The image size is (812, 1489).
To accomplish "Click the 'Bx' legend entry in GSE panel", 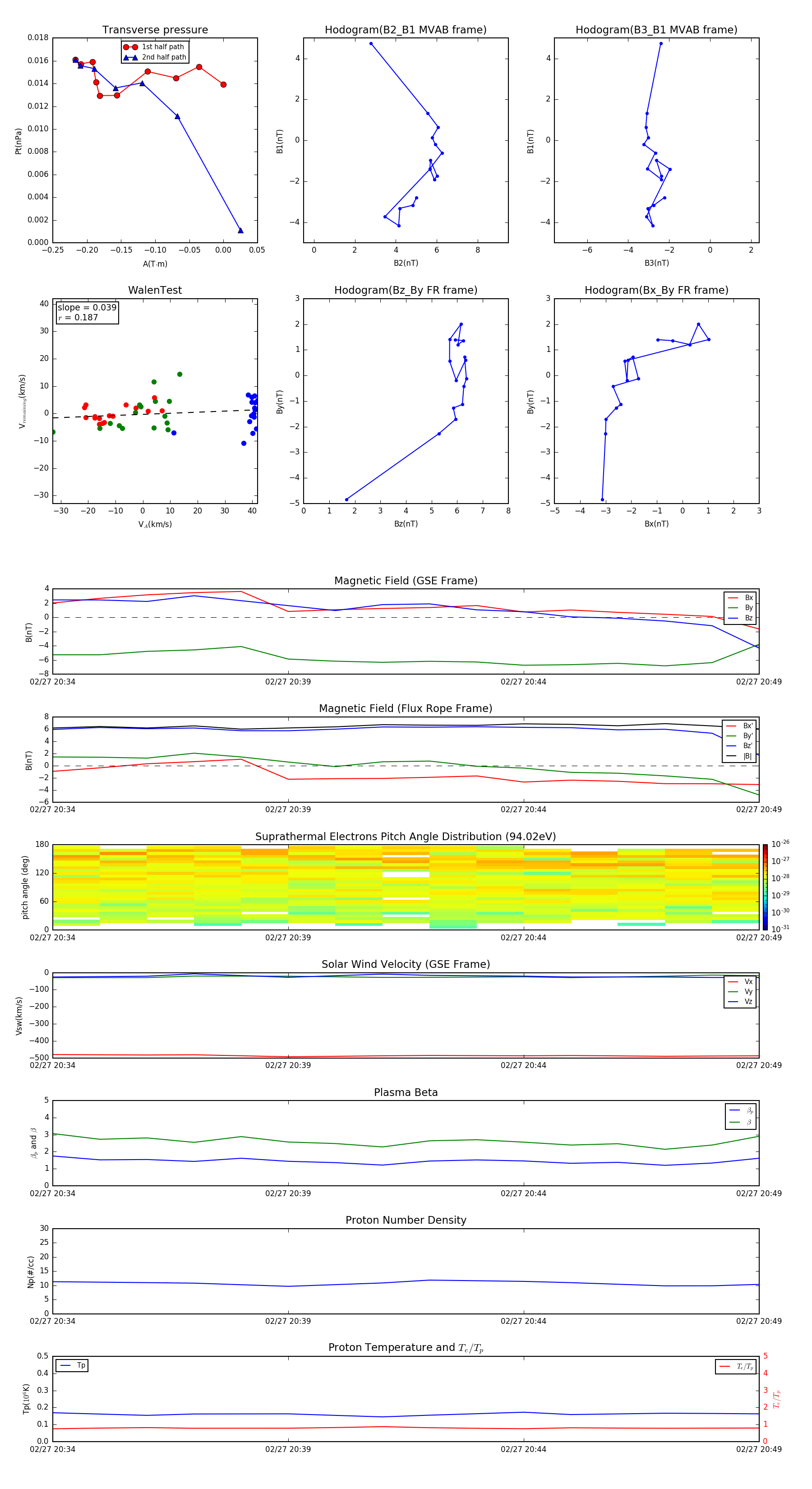I will [740, 598].
